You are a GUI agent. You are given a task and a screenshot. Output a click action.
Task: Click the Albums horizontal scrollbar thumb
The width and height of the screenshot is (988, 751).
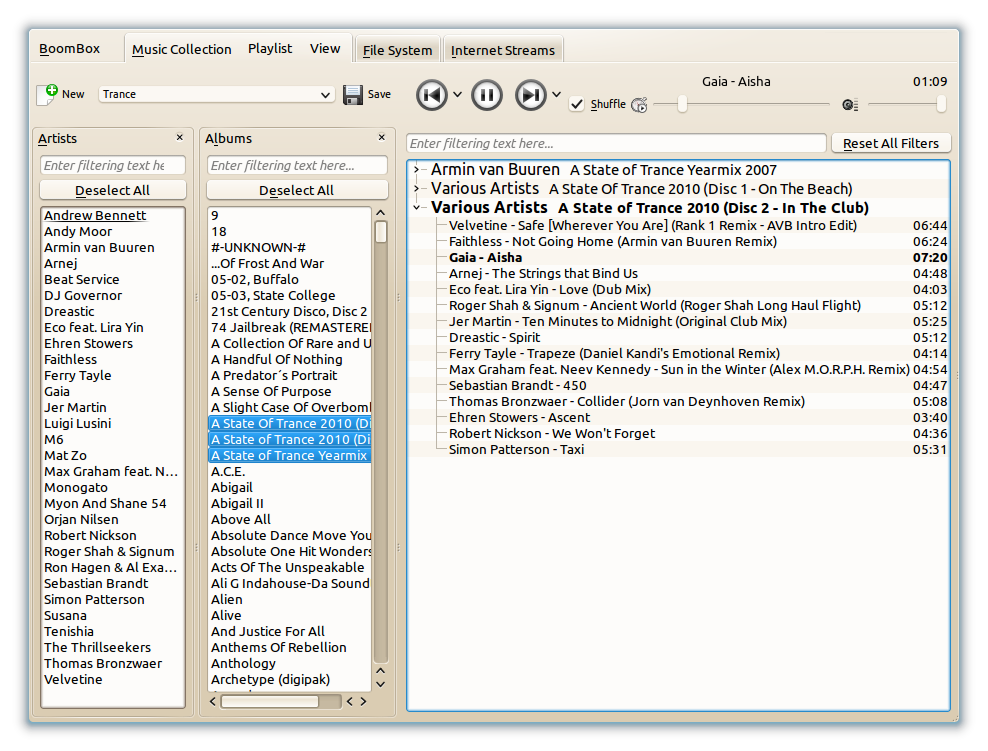click(270, 701)
